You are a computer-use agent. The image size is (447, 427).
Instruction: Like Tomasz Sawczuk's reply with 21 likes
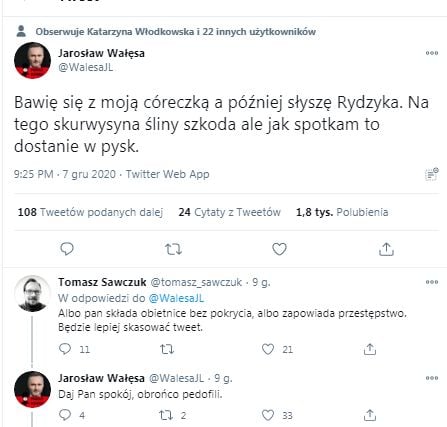click(x=268, y=349)
